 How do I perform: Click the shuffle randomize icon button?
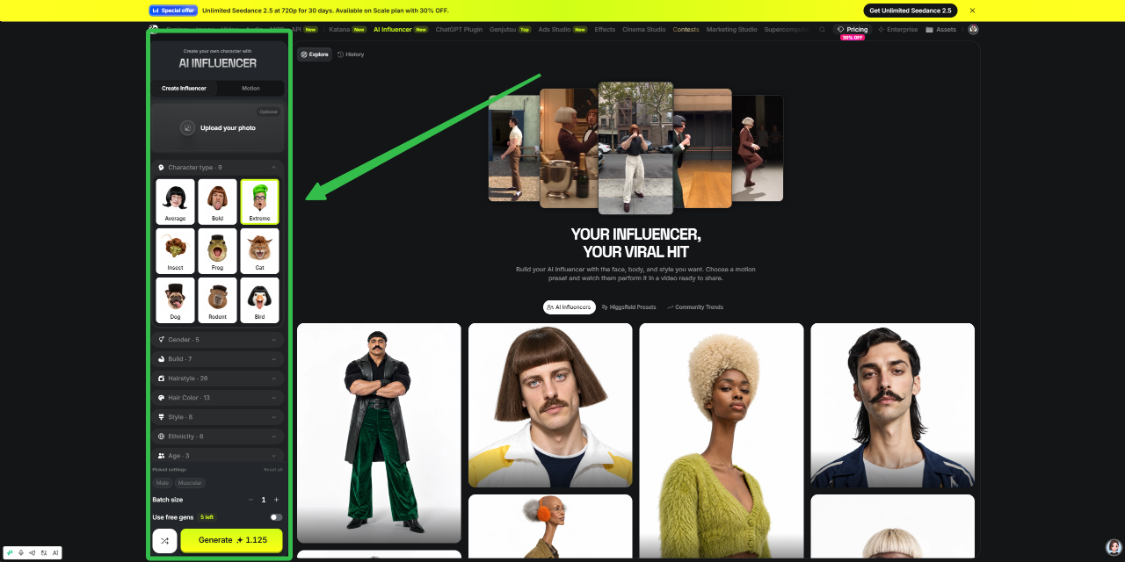pos(164,540)
